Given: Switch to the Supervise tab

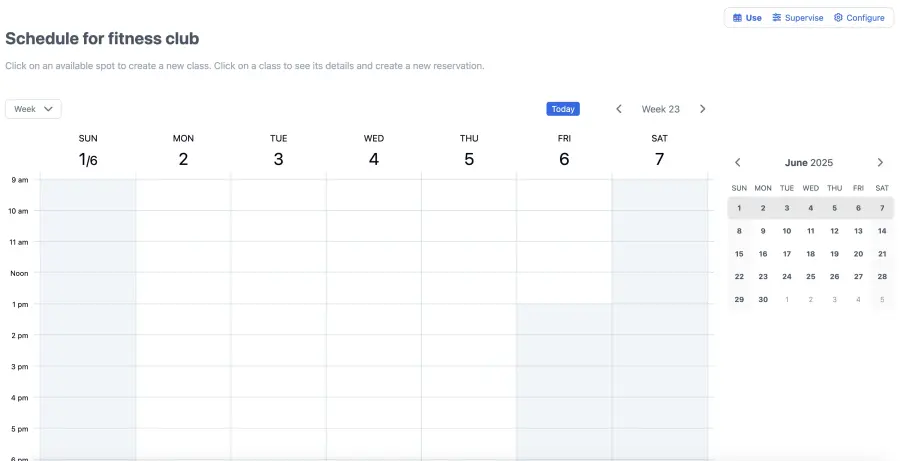Looking at the screenshot, I should (798, 18).
